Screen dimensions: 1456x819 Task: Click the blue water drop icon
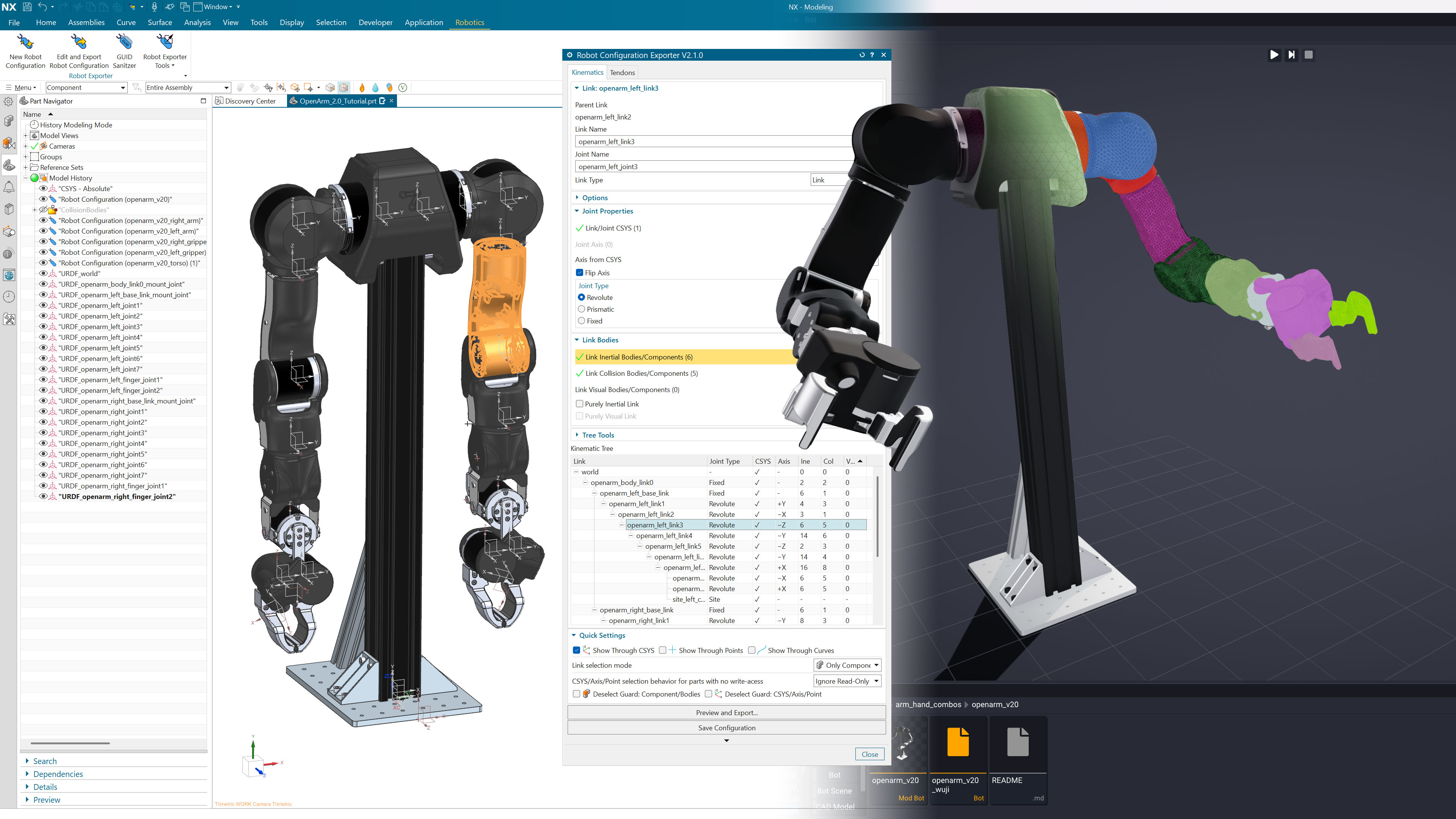pyautogui.click(x=375, y=88)
